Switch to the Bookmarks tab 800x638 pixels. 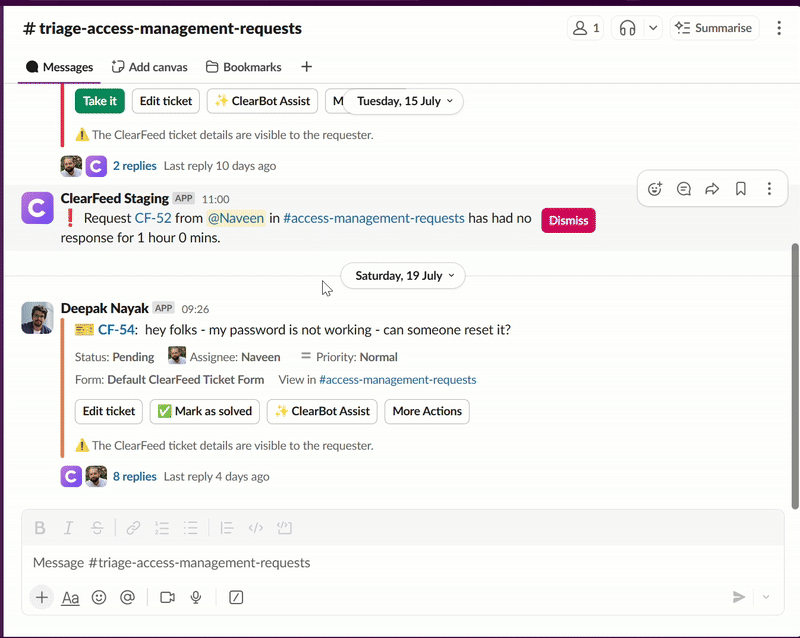coord(243,67)
